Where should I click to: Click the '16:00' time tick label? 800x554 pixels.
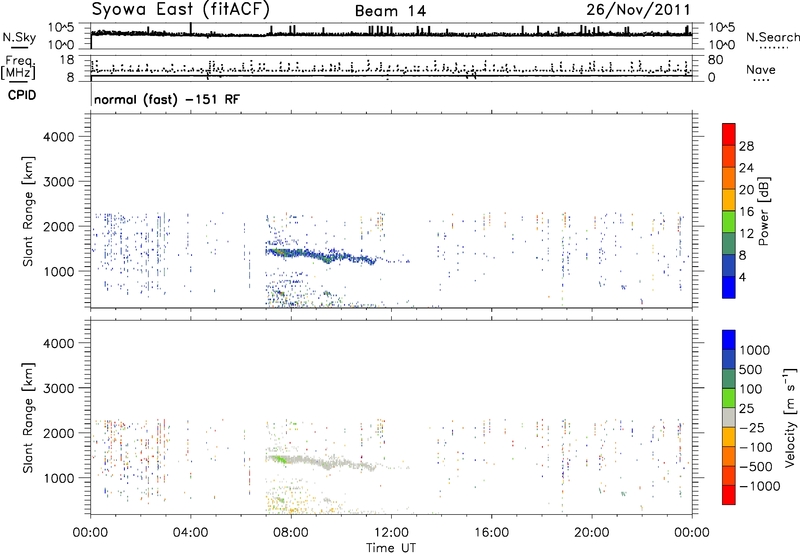pos(491,533)
